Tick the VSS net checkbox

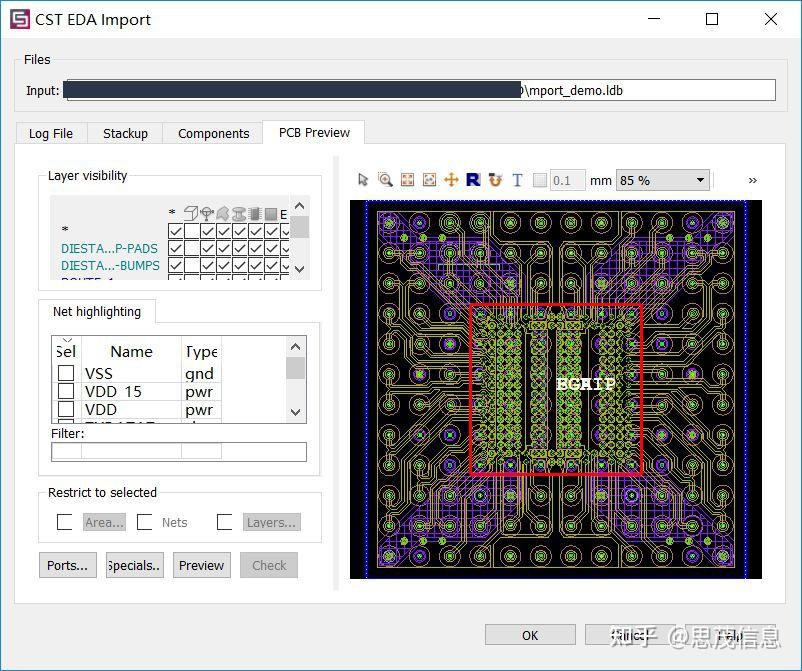click(66, 373)
